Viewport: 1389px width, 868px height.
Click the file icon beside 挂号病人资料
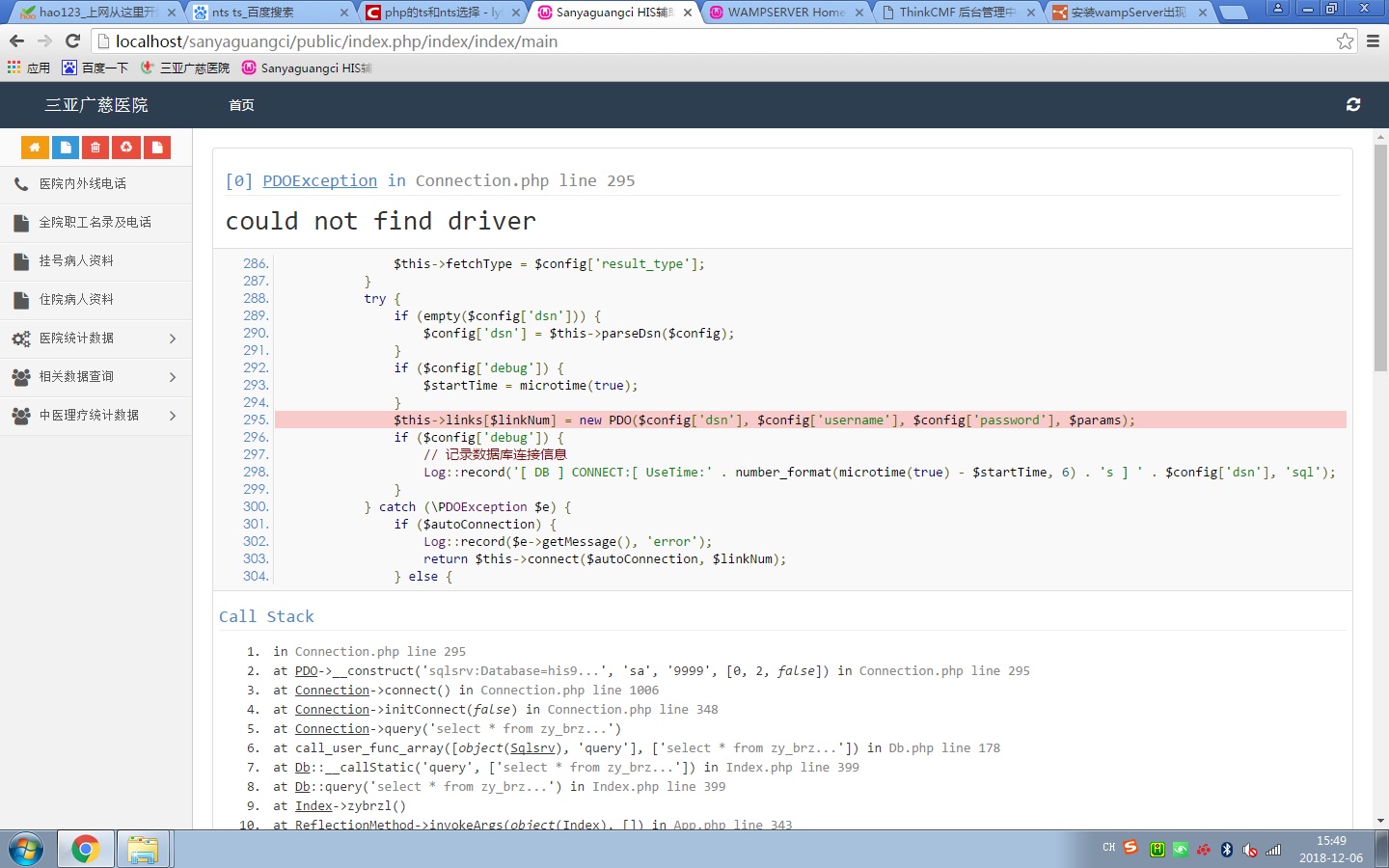[x=21, y=261]
